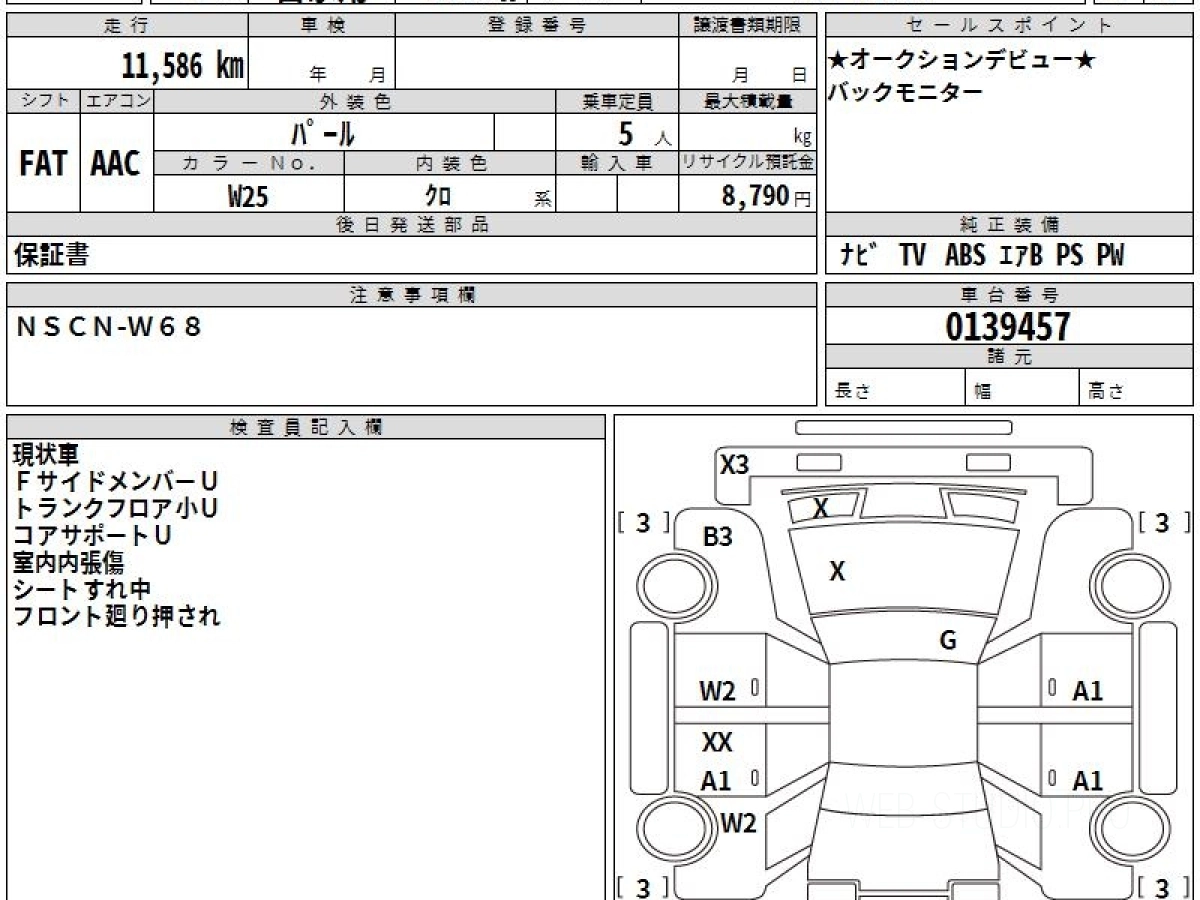Screen dimensions: 1200x900
Task: Select the 8,790円 recycle deposit amount
Action: click(766, 196)
